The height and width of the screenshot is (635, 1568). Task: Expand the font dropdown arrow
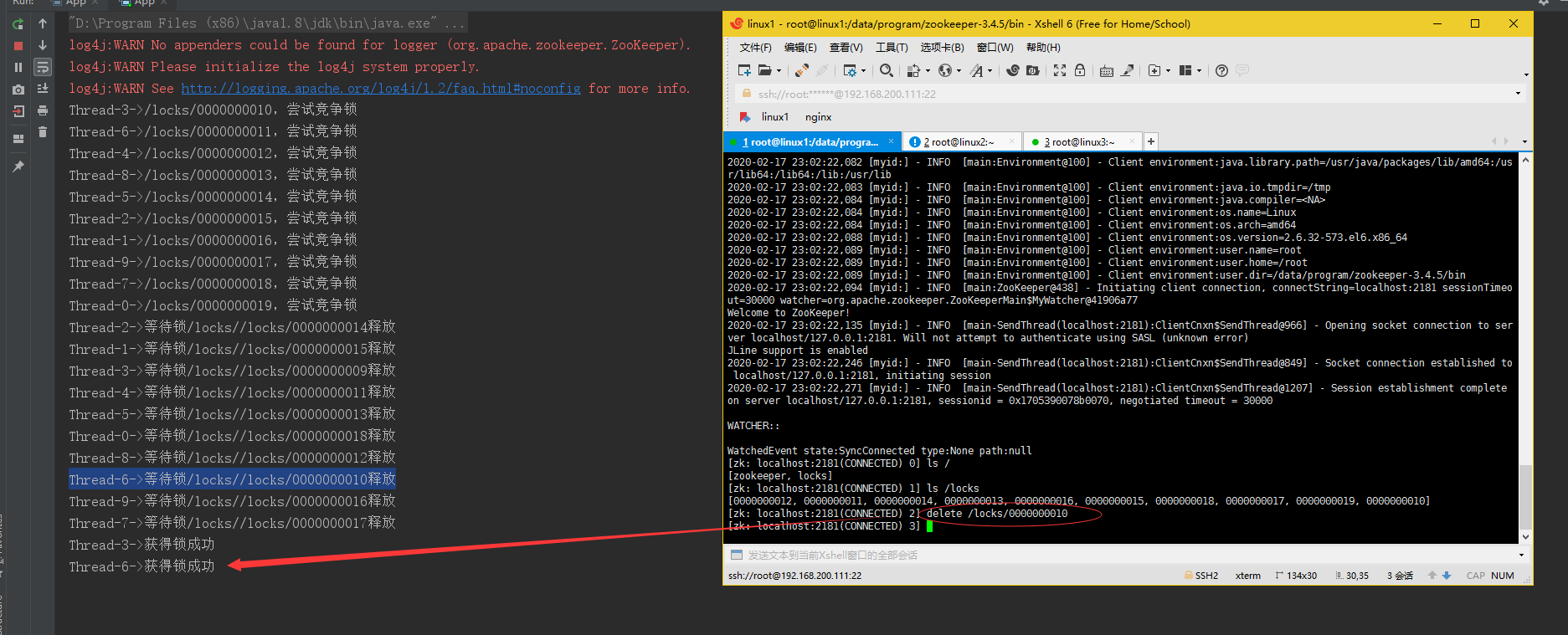990,71
